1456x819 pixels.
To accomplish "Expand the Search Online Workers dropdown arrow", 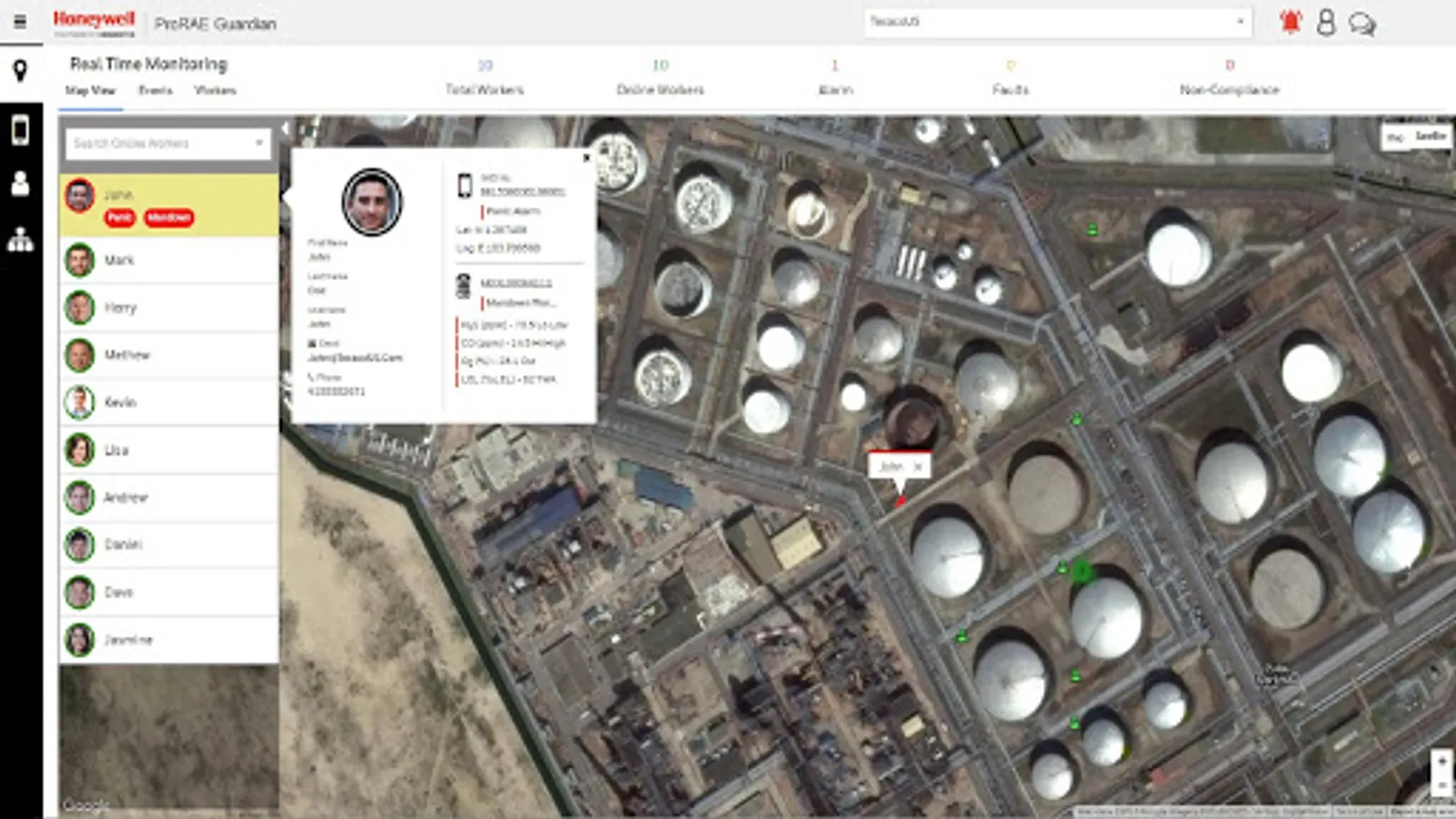I will click(259, 143).
